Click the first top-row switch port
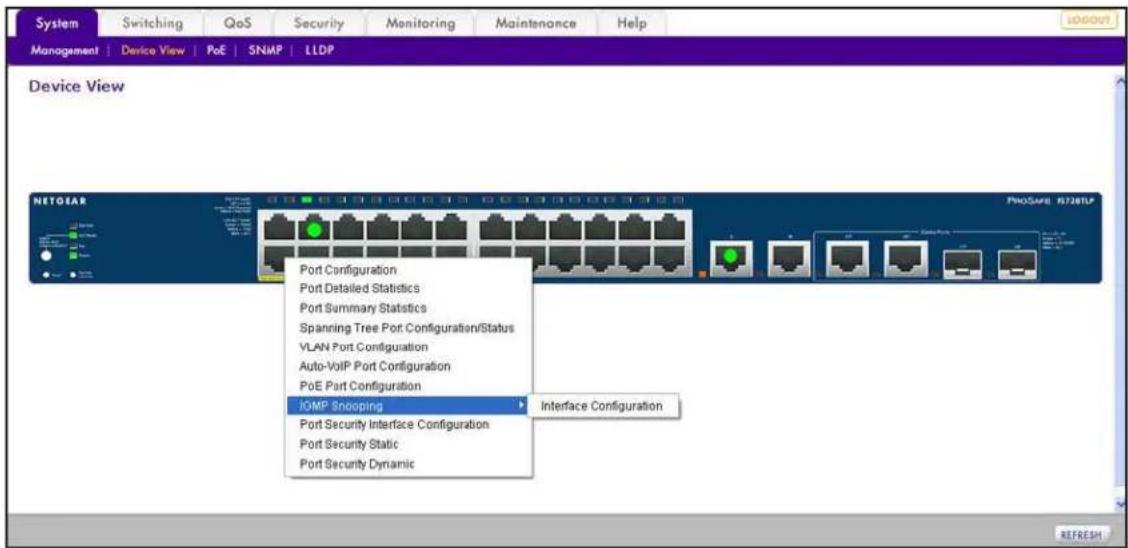The width and height of the screenshot is (1128, 548). [279, 229]
